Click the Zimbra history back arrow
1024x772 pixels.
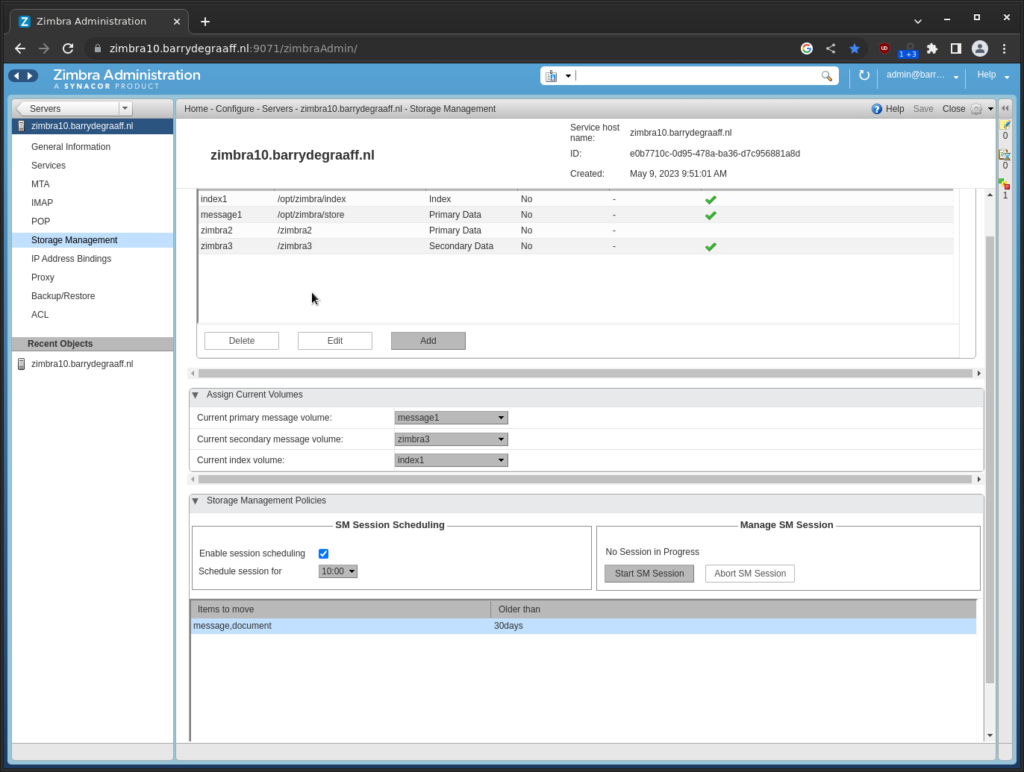pyautogui.click(x=17, y=76)
